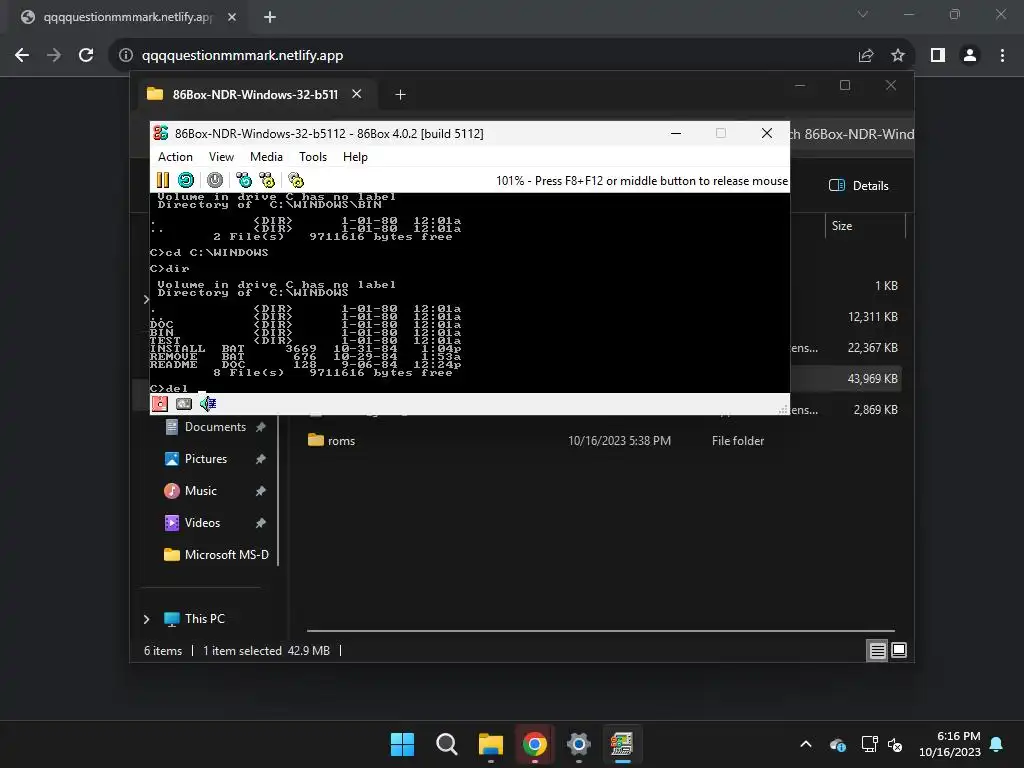Open the View menu in 86Box
This screenshot has height=768, width=1024.
pyautogui.click(x=221, y=157)
